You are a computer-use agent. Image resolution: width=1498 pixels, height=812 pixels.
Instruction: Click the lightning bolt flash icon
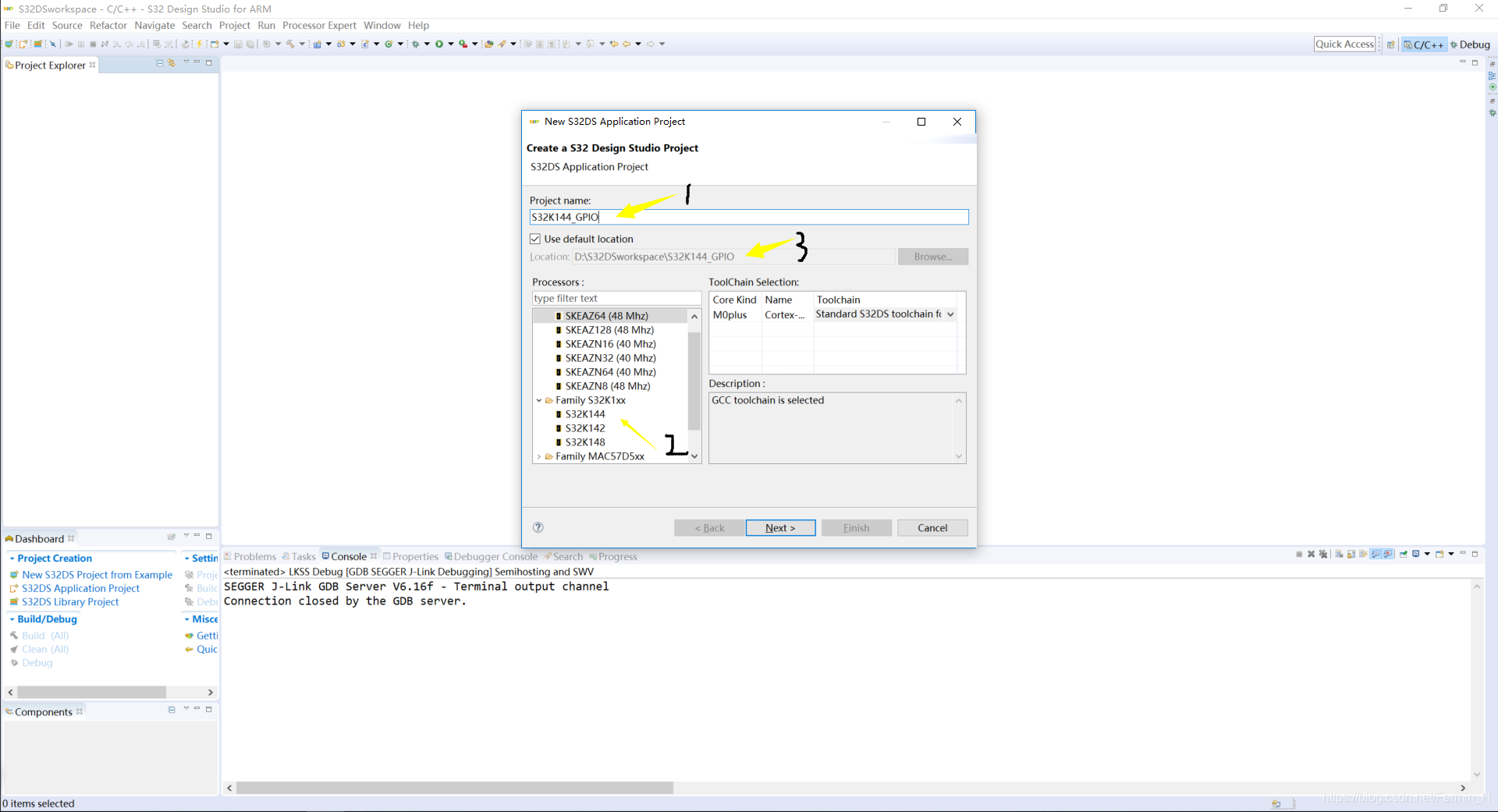tap(200, 44)
